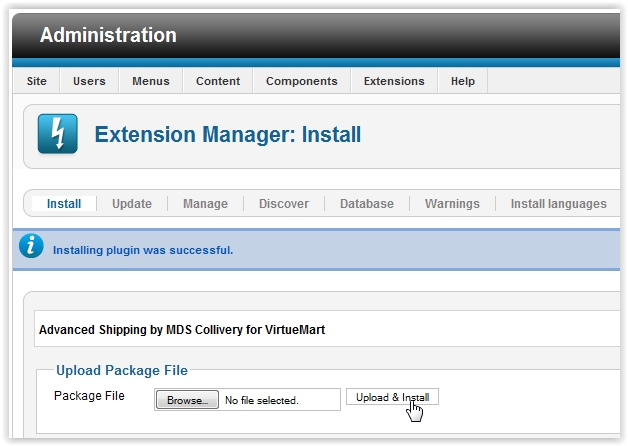
Task: Switch to the Update tab
Action: click(132, 204)
